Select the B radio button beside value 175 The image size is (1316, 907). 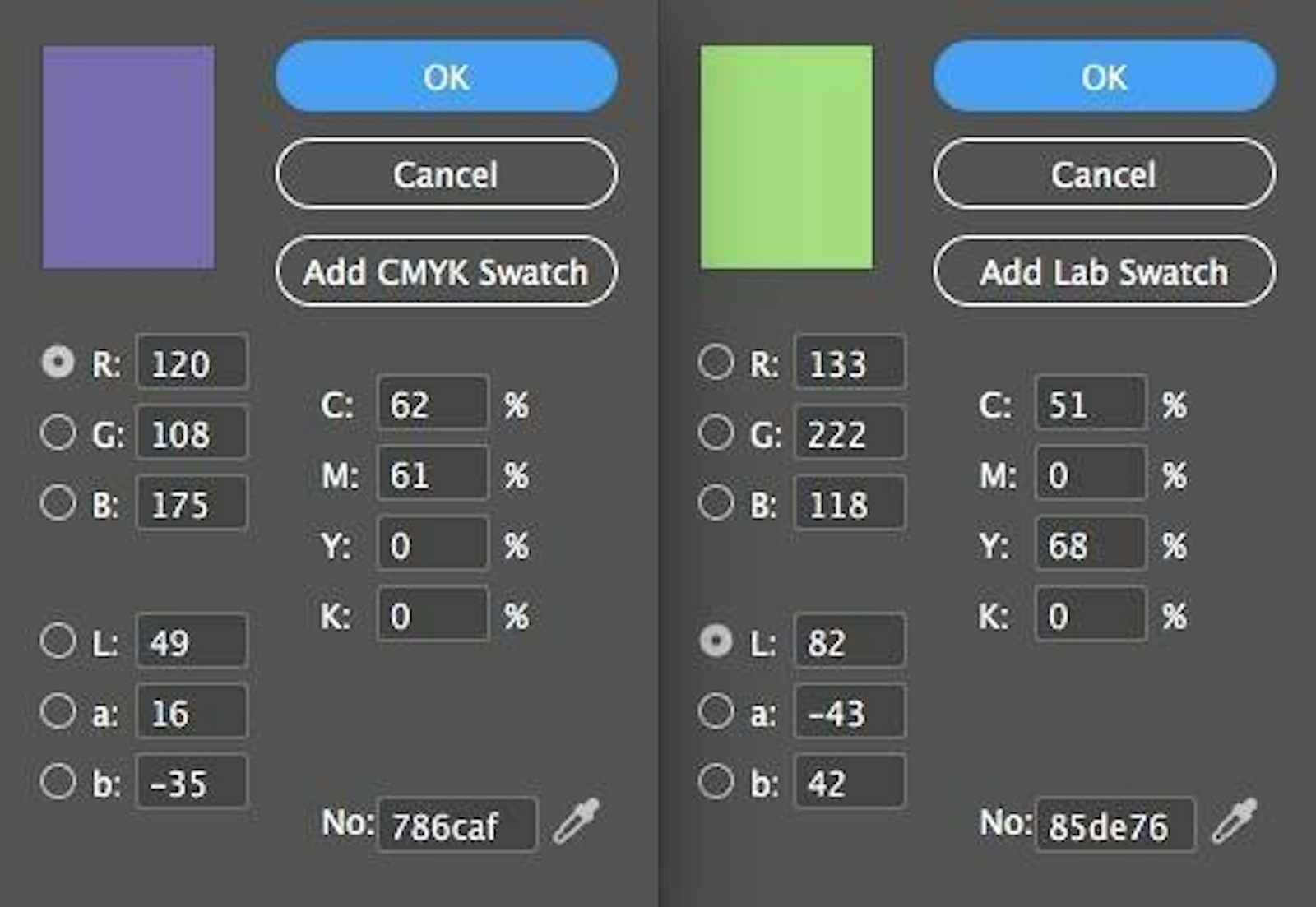tap(58, 502)
